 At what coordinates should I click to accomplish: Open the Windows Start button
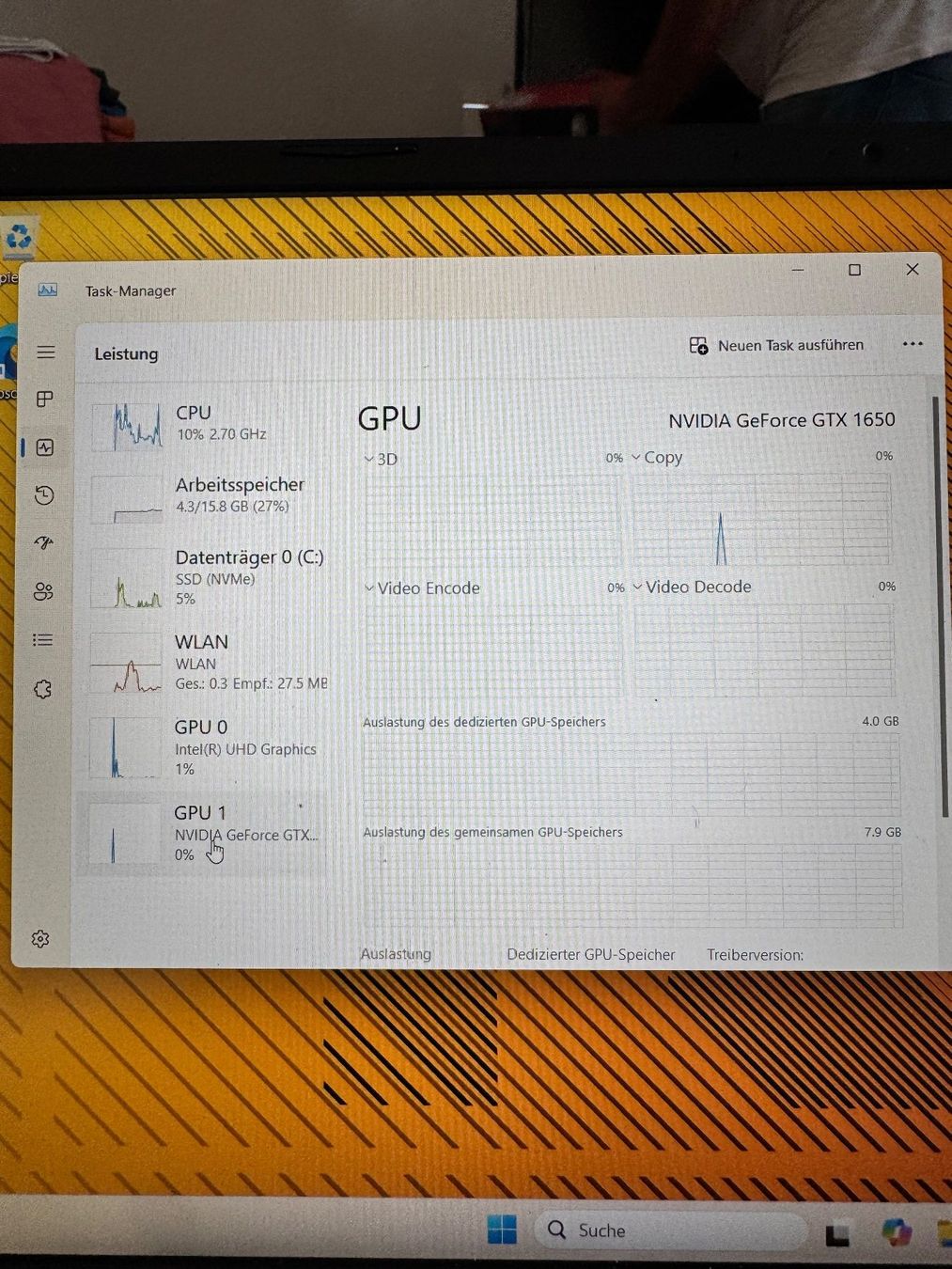[502, 1229]
